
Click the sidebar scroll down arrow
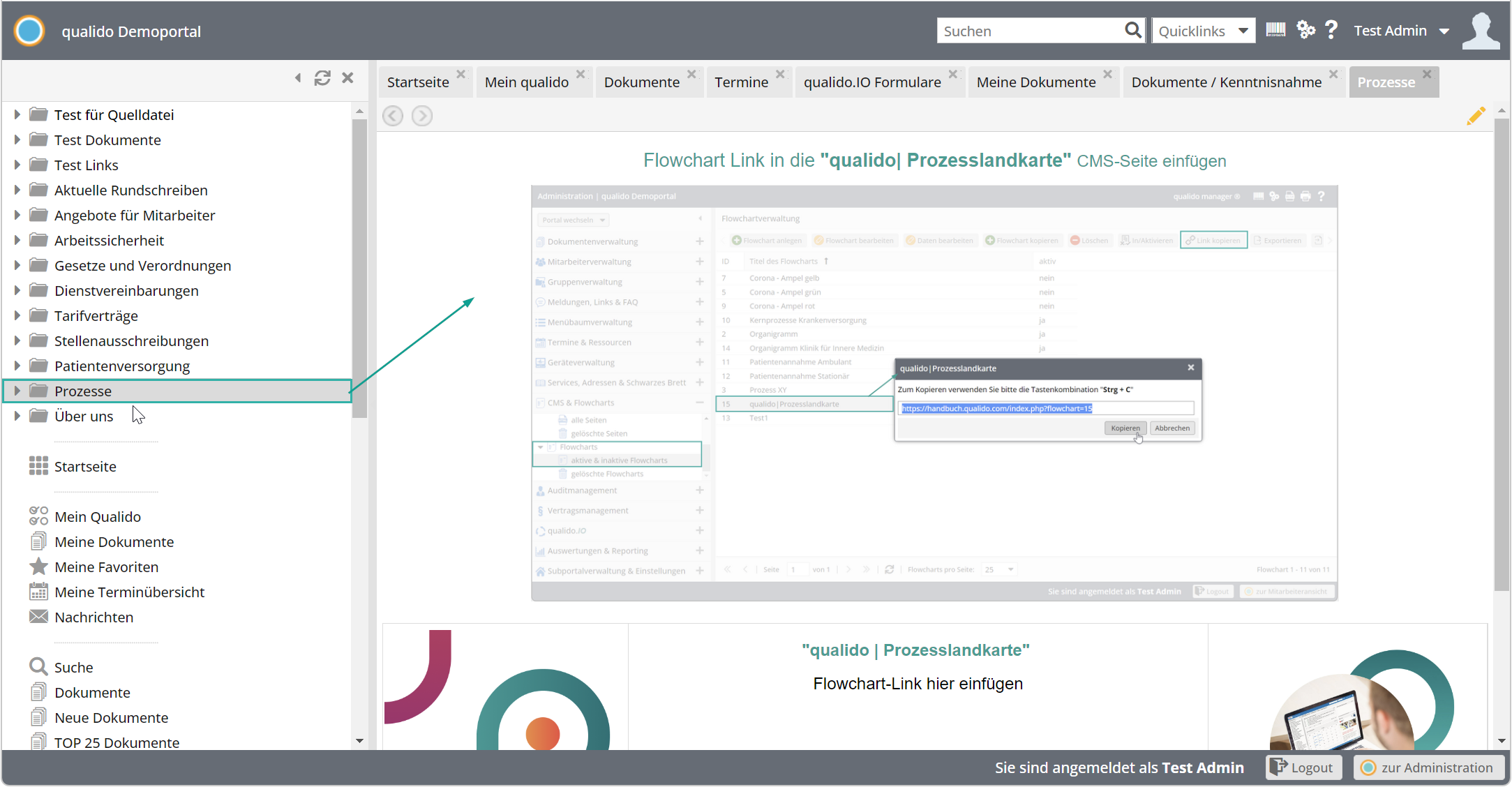pyautogui.click(x=359, y=740)
